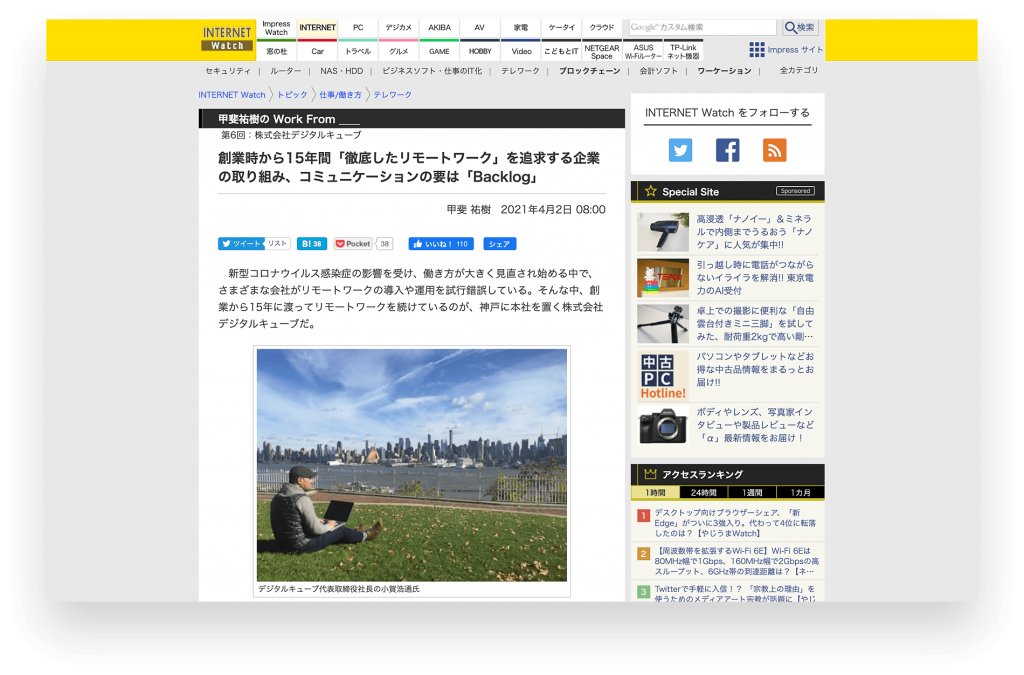
Task: Click 仕事/働き方 breadcrumb link
Action: click(x=340, y=95)
